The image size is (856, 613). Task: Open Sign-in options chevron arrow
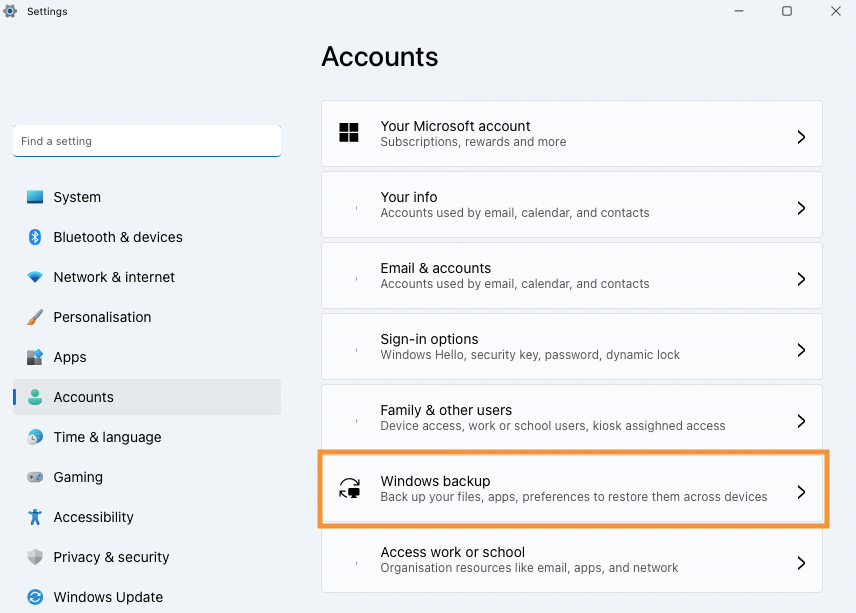[801, 350]
